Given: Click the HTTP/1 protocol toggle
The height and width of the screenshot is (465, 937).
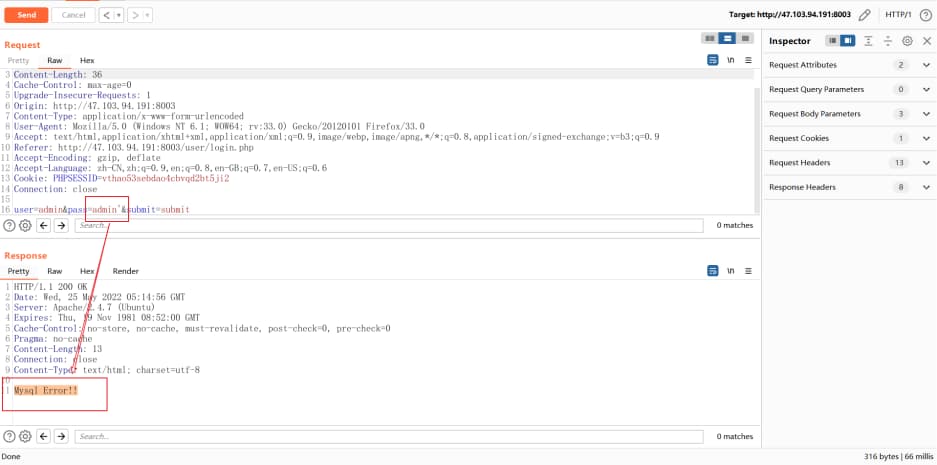Looking at the screenshot, I should click(x=898, y=15).
